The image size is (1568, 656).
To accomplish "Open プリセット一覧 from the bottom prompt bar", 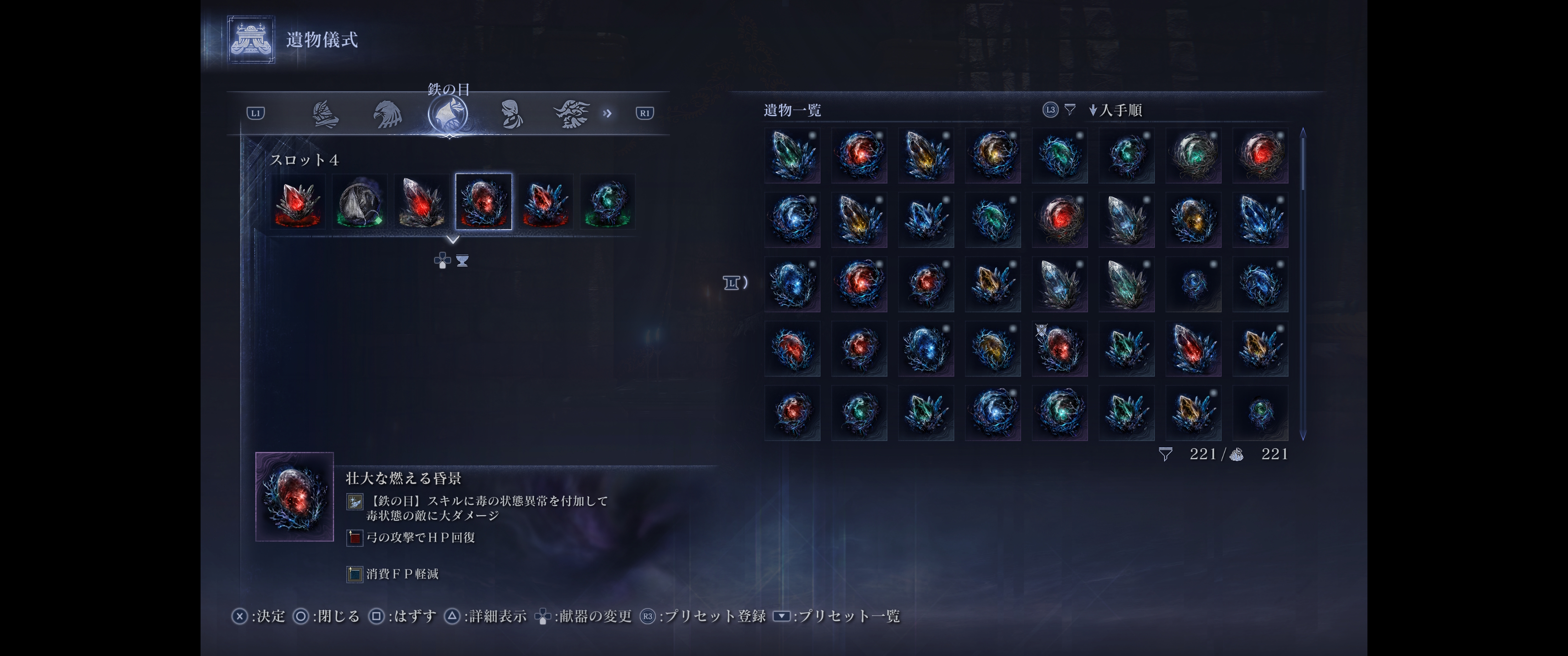I will pyautogui.click(x=836, y=616).
